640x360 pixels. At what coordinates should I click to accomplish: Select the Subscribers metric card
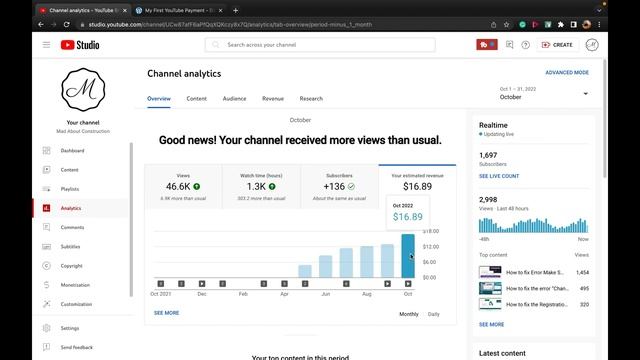(339, 187)
